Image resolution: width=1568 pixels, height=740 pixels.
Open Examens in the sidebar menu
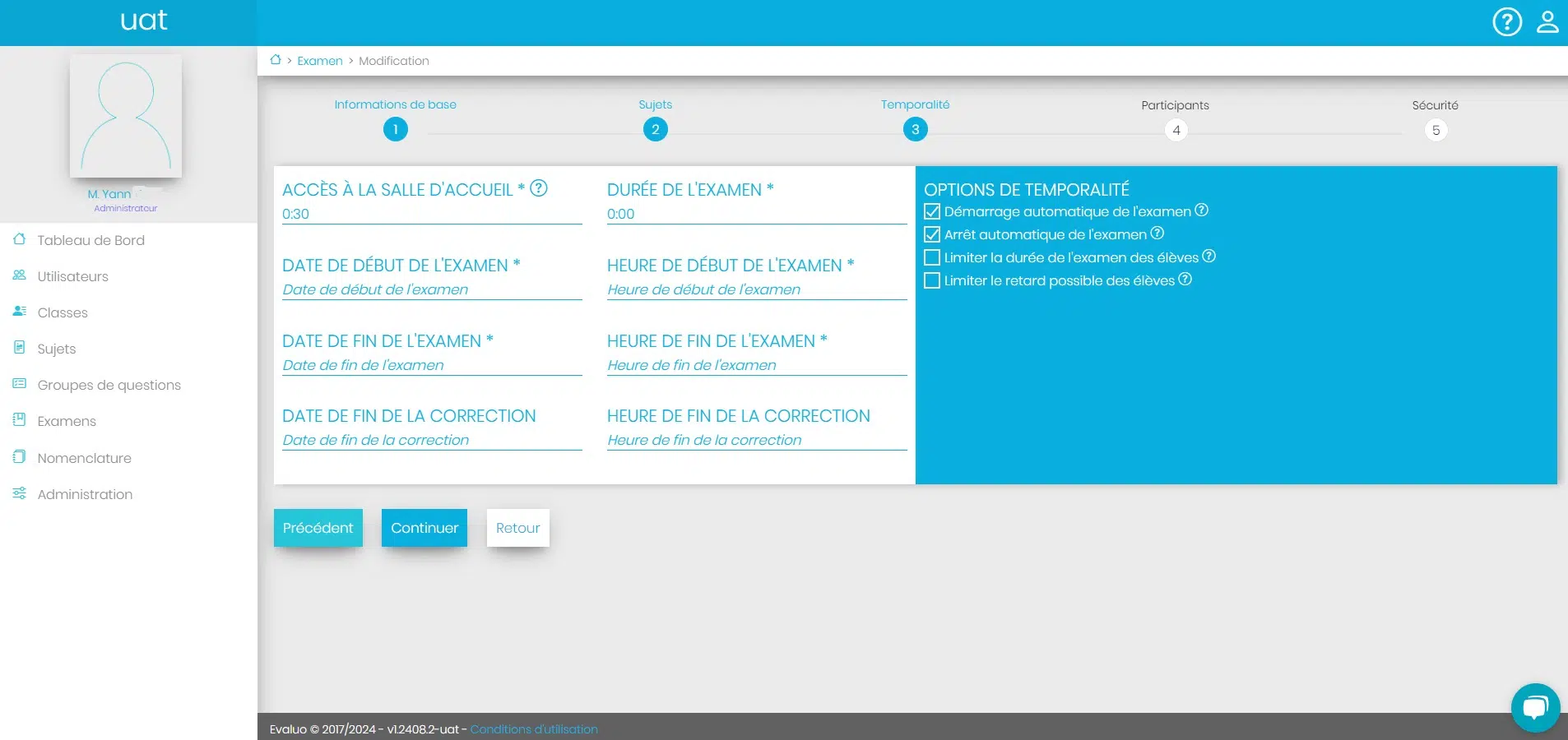click(67, 421)
